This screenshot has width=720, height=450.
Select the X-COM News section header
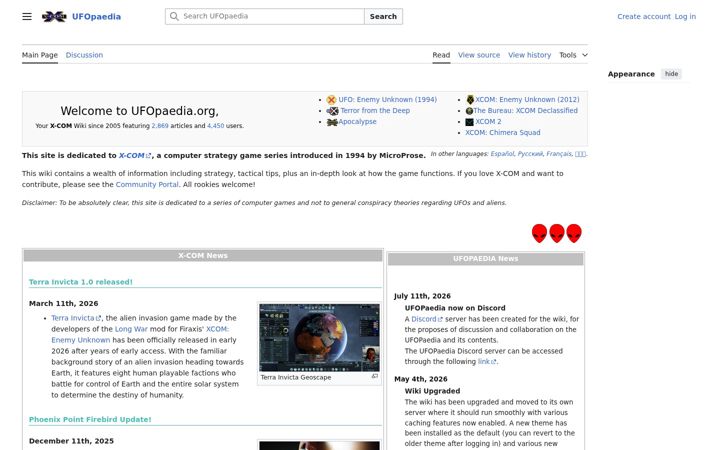tap(203, 255)
